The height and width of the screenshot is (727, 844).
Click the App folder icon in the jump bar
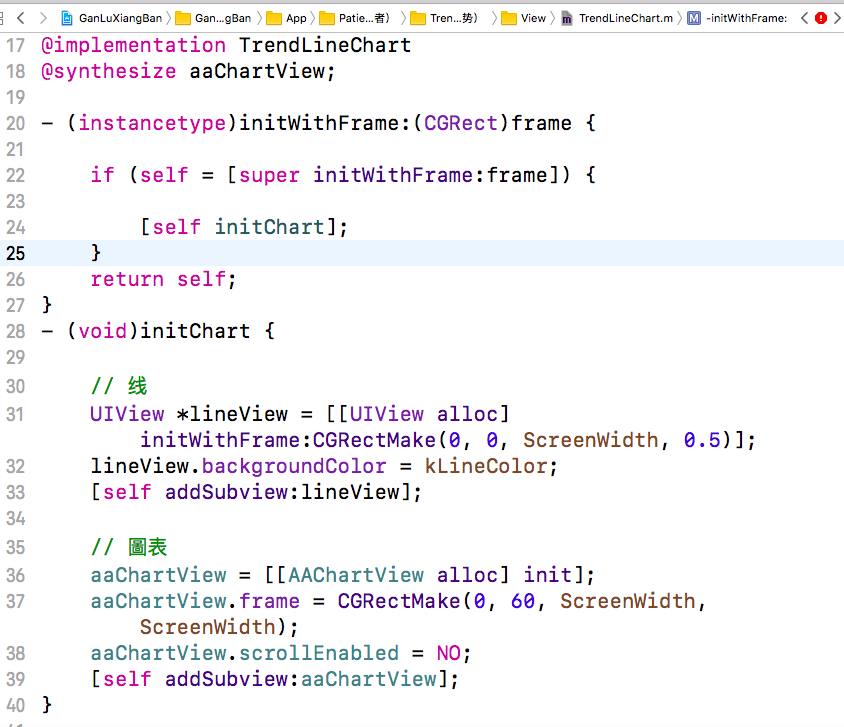(x=272, y=15)
